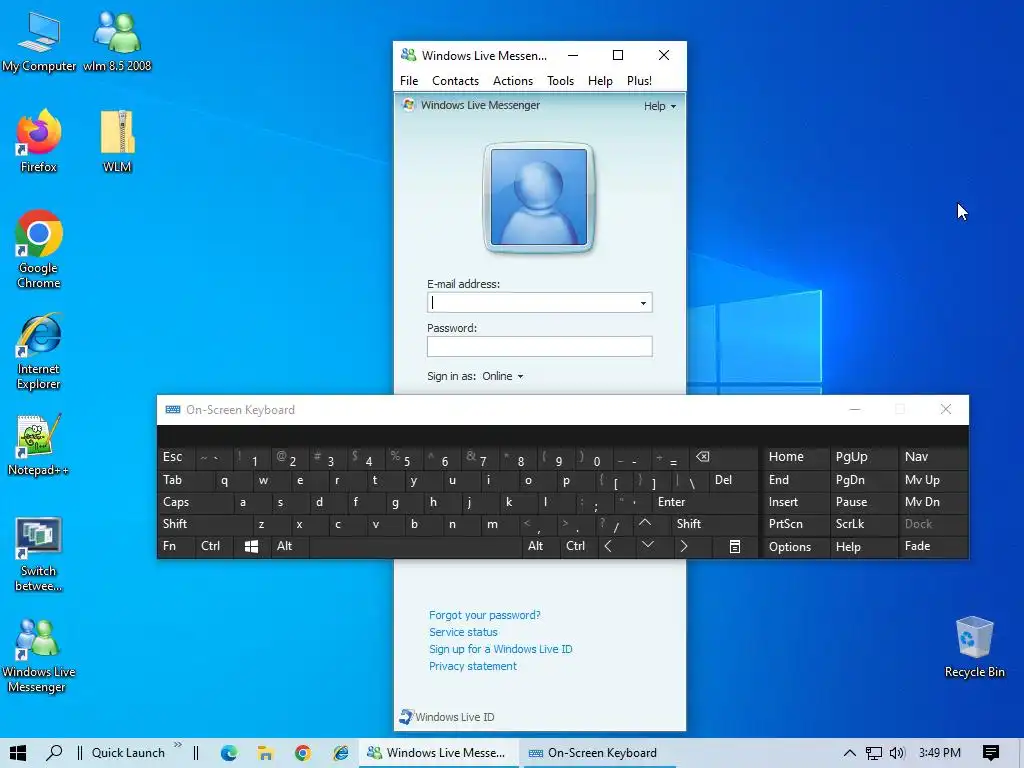1024x768 pixels.
Task: Open the File menu in Messenger
Action: point(409,81)
